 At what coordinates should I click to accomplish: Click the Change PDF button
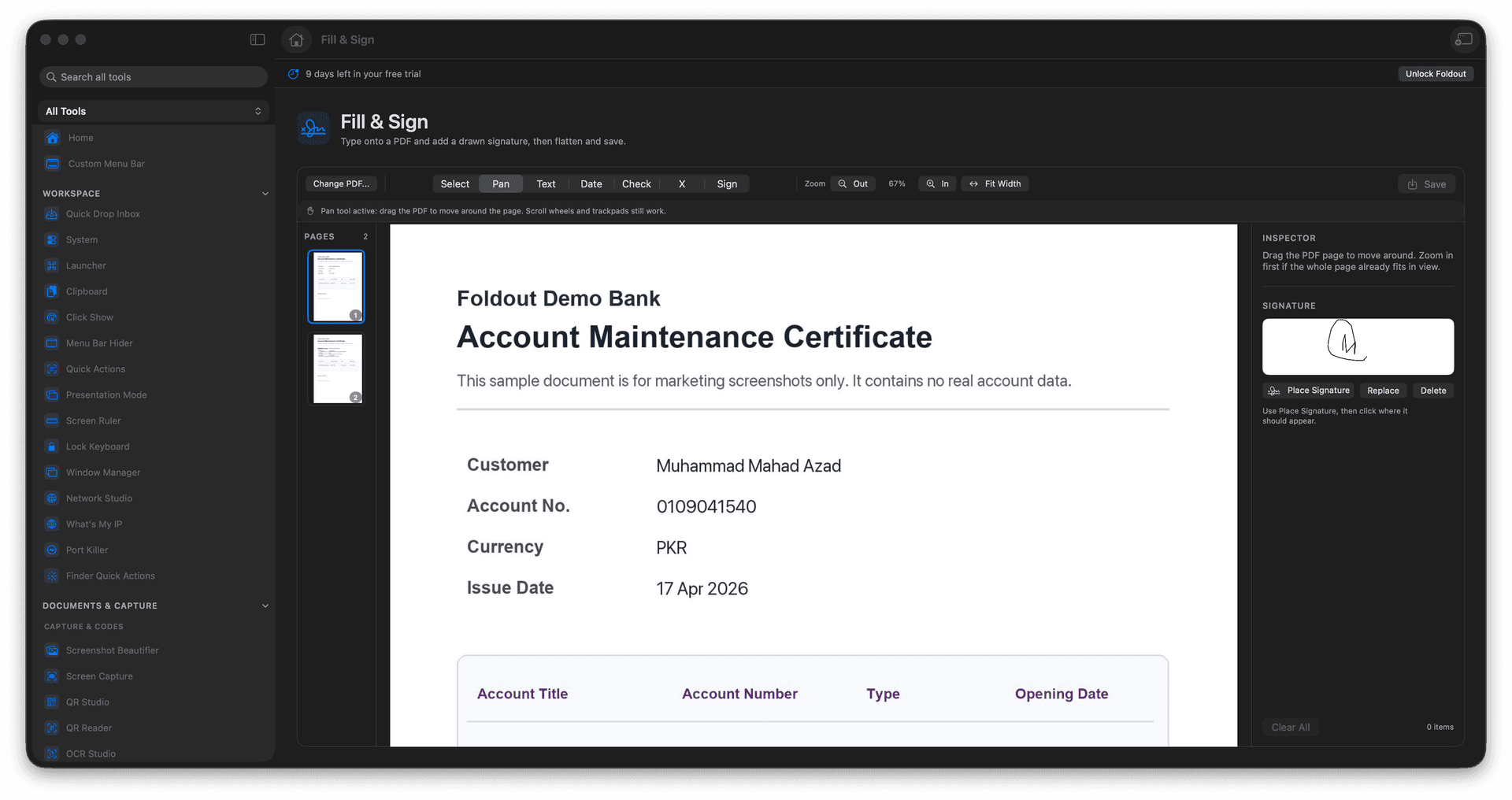pos(341,184)
